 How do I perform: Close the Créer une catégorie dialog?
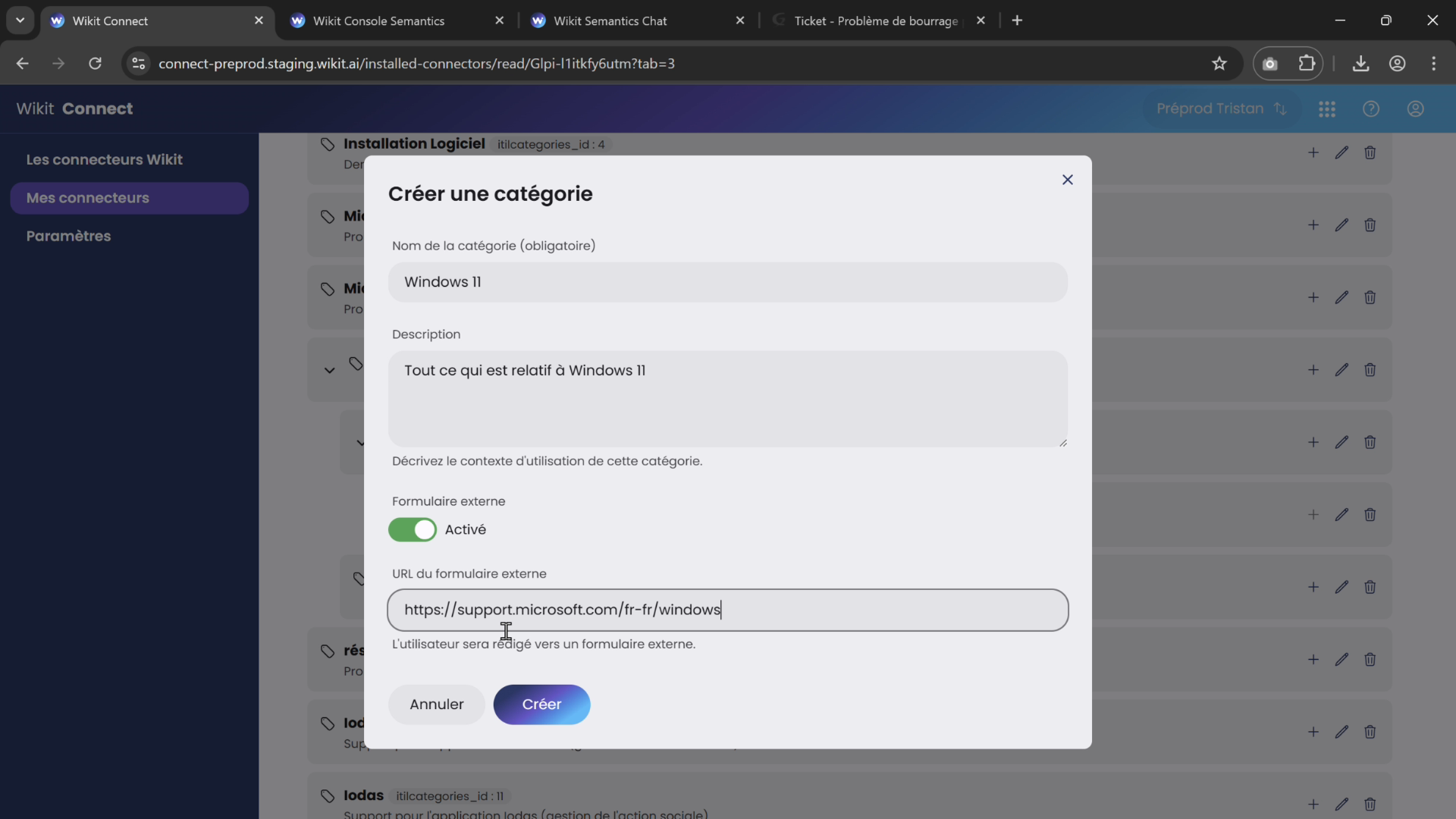pyautogui.click(x=1067, y=180)
